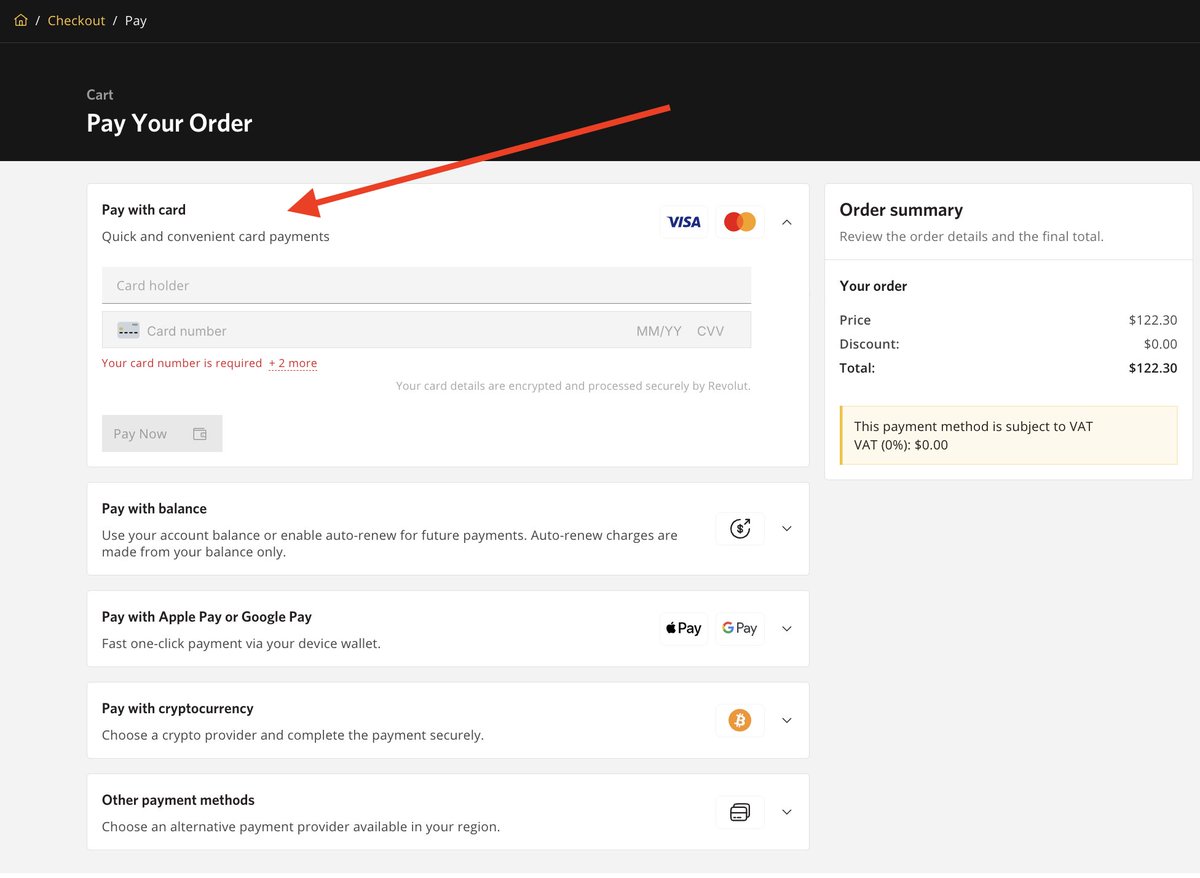
Task: Click the VAT (0%): $0.00 notice
Action: pyautogui.click(x=901, y=445)
